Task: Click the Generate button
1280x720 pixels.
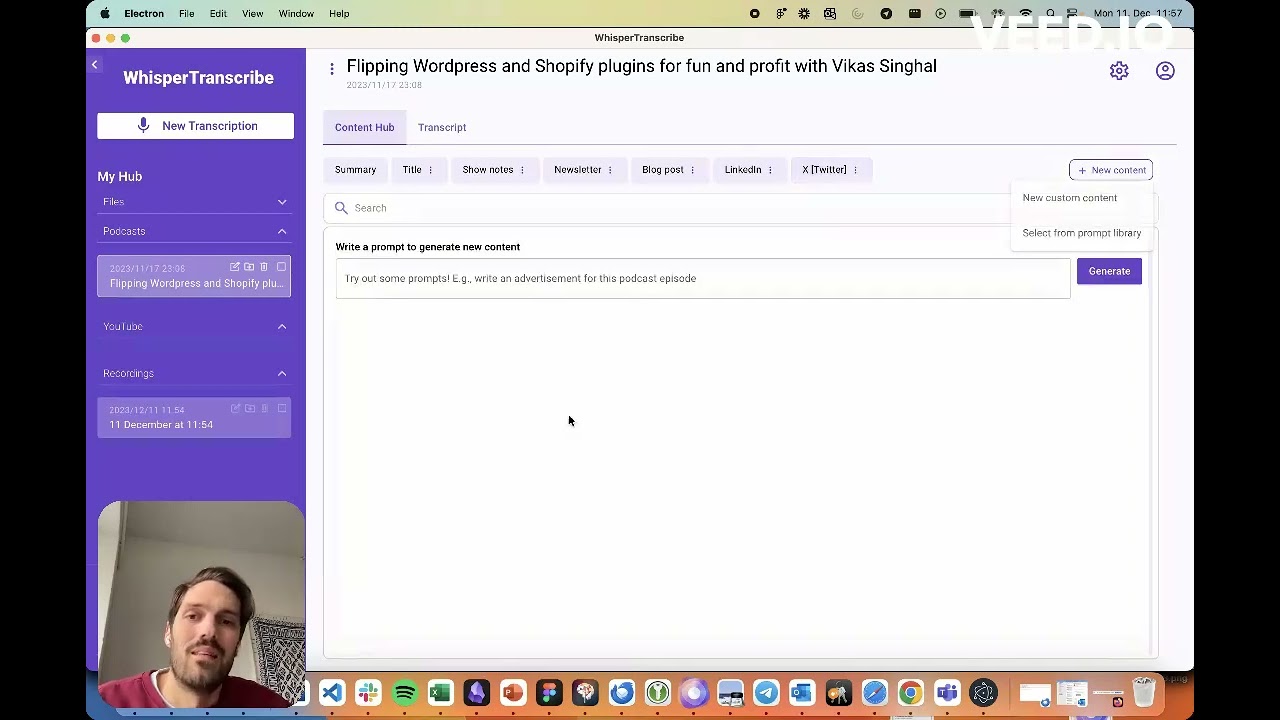Action: click(x=1109, y=271)
